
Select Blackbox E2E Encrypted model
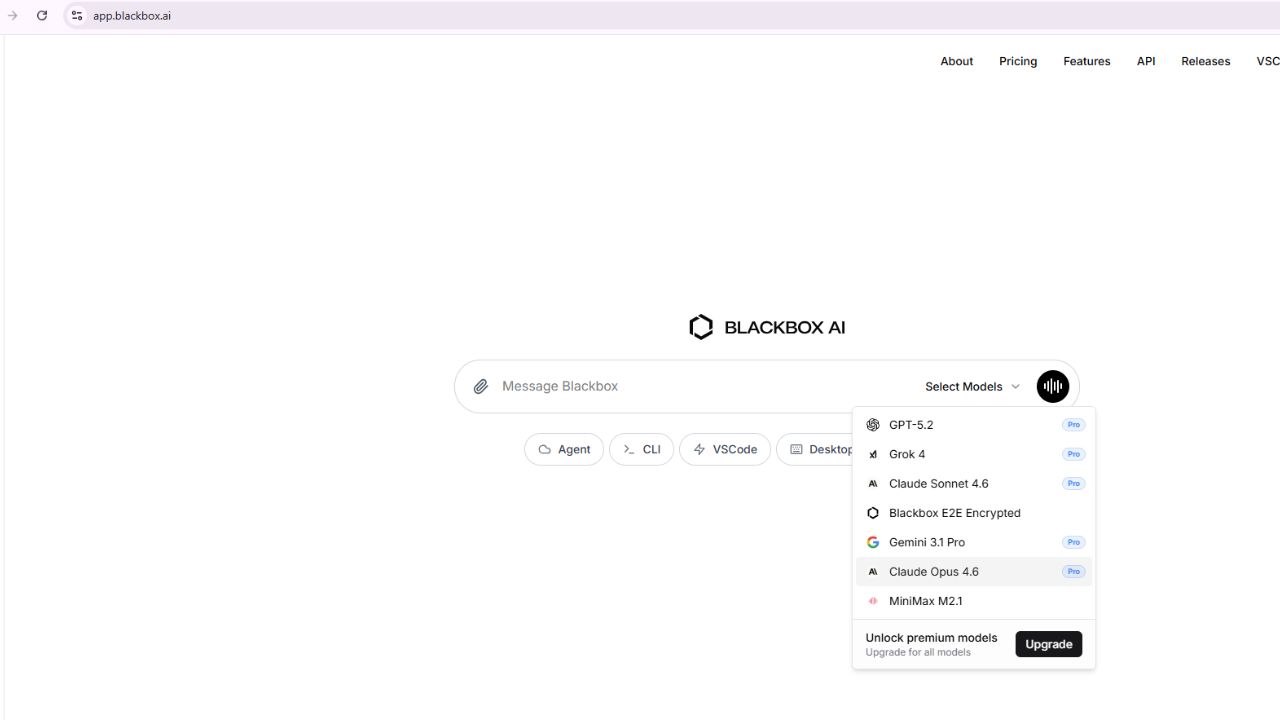tap(954, 513)
